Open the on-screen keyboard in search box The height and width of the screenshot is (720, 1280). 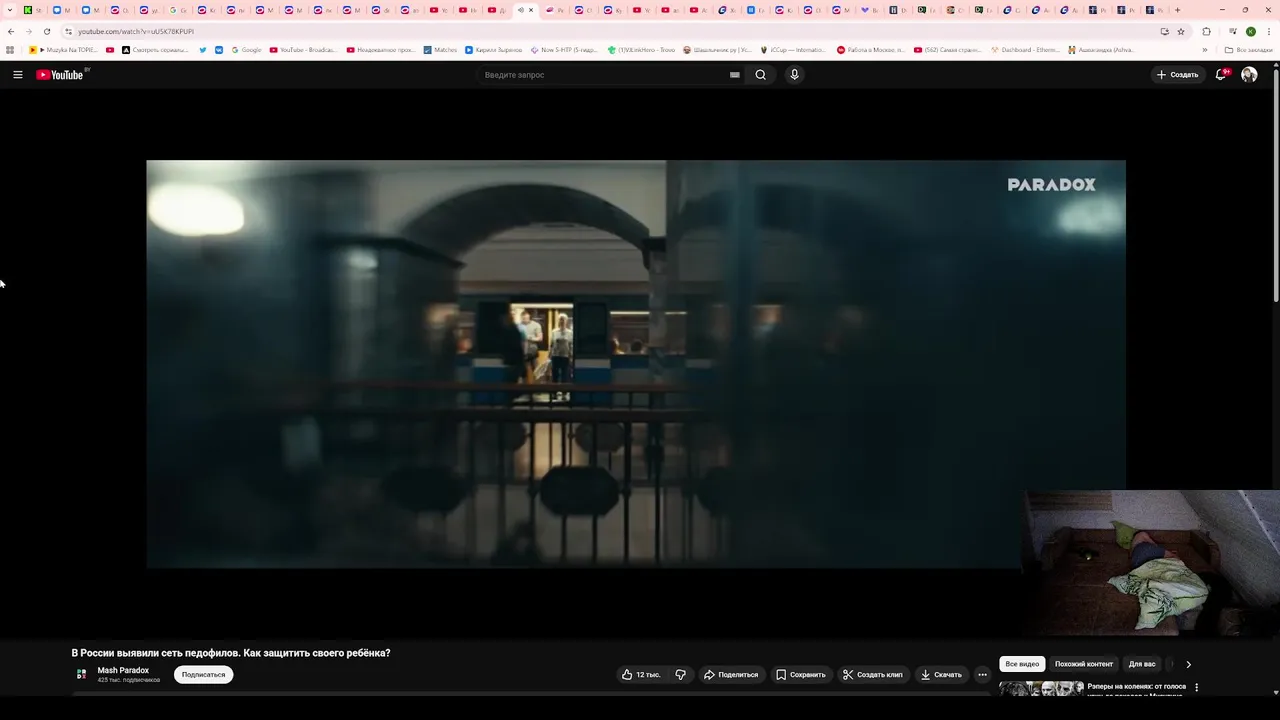735,75
